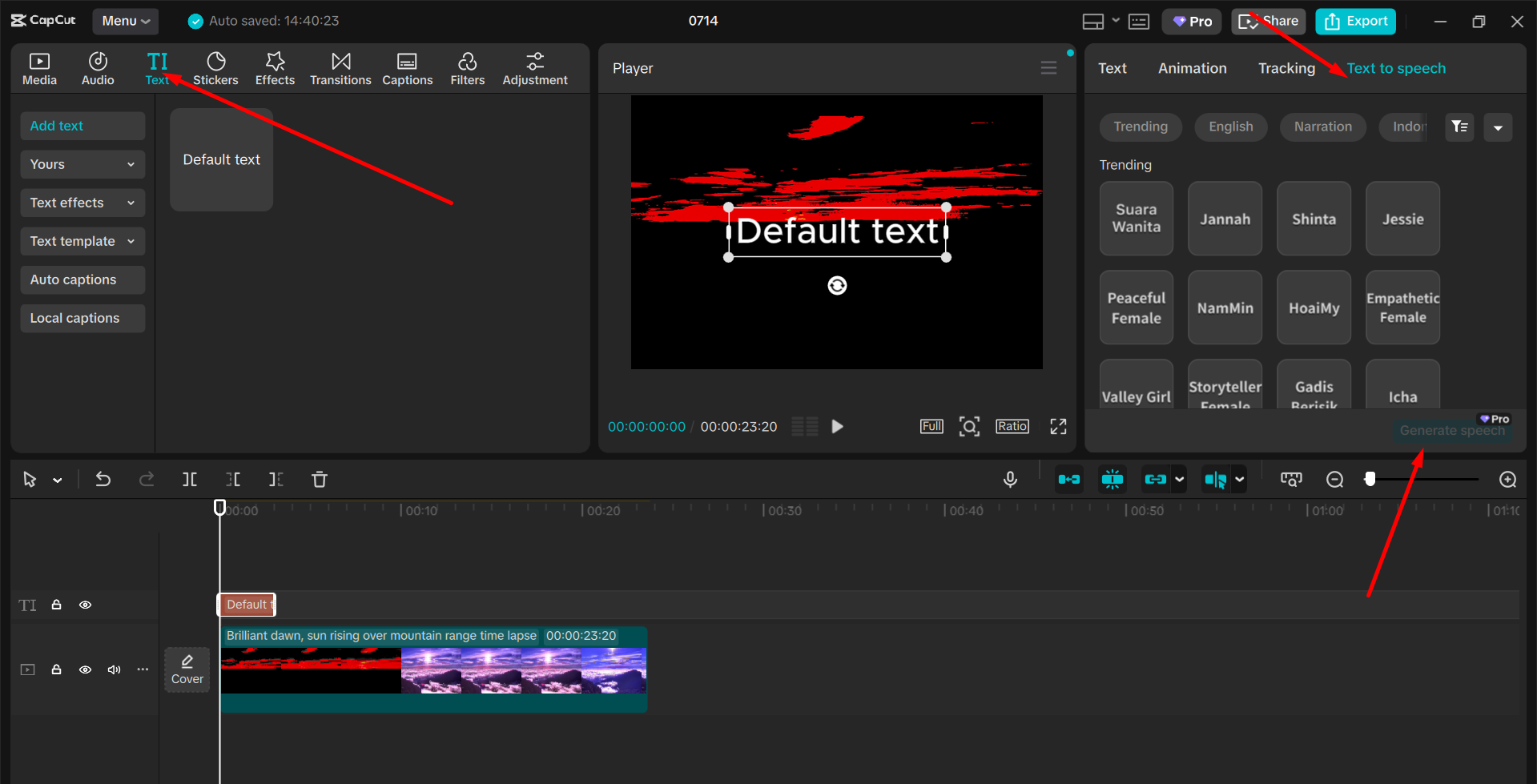The height and width of the screenshot is (784, 1537).
Task: Click the Export button
Action: coord(1355,22)
